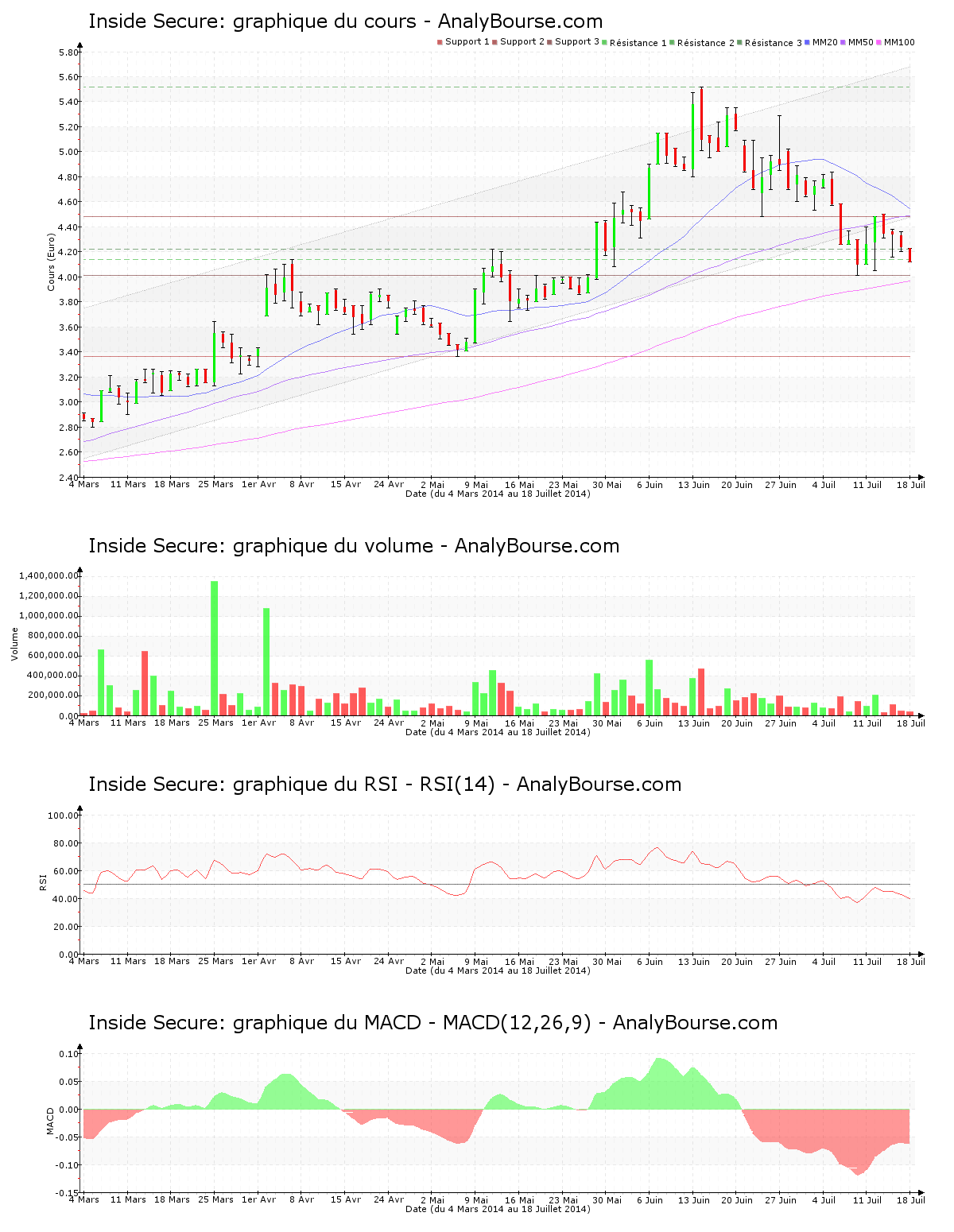Click the MM20 legend color square
Image resolution: width=954 pixels, height=1232 pixels.
pos(807,42)
